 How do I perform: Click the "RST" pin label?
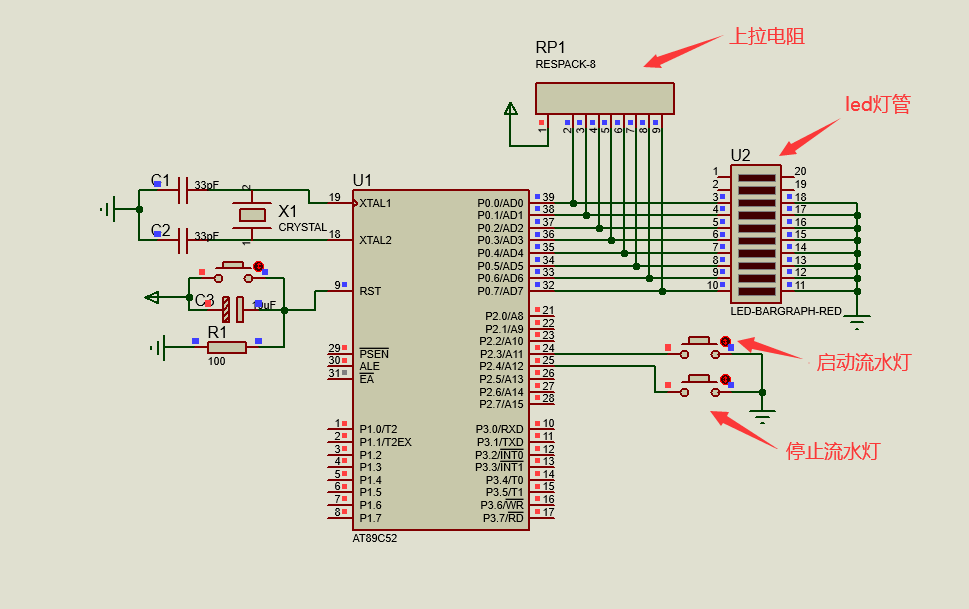370,291
